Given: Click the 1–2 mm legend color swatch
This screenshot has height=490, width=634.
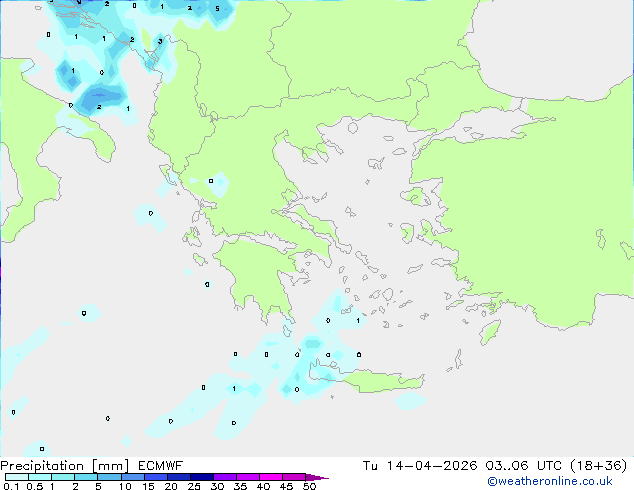Looking at the screenshot, I should pos(63,477).
